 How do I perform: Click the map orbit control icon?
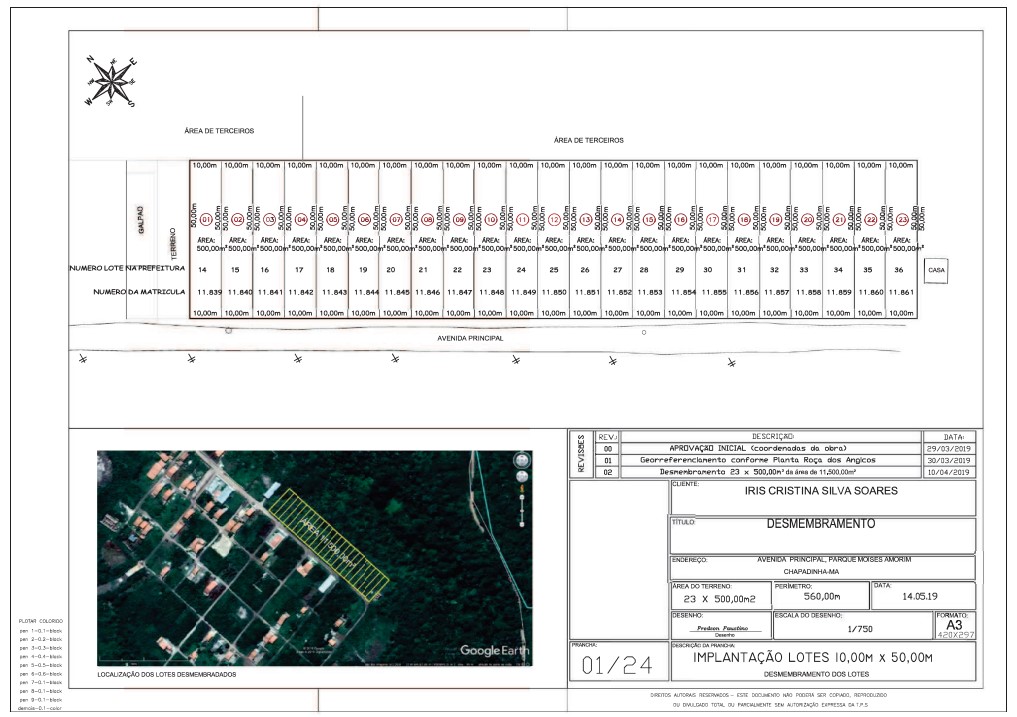522,460
